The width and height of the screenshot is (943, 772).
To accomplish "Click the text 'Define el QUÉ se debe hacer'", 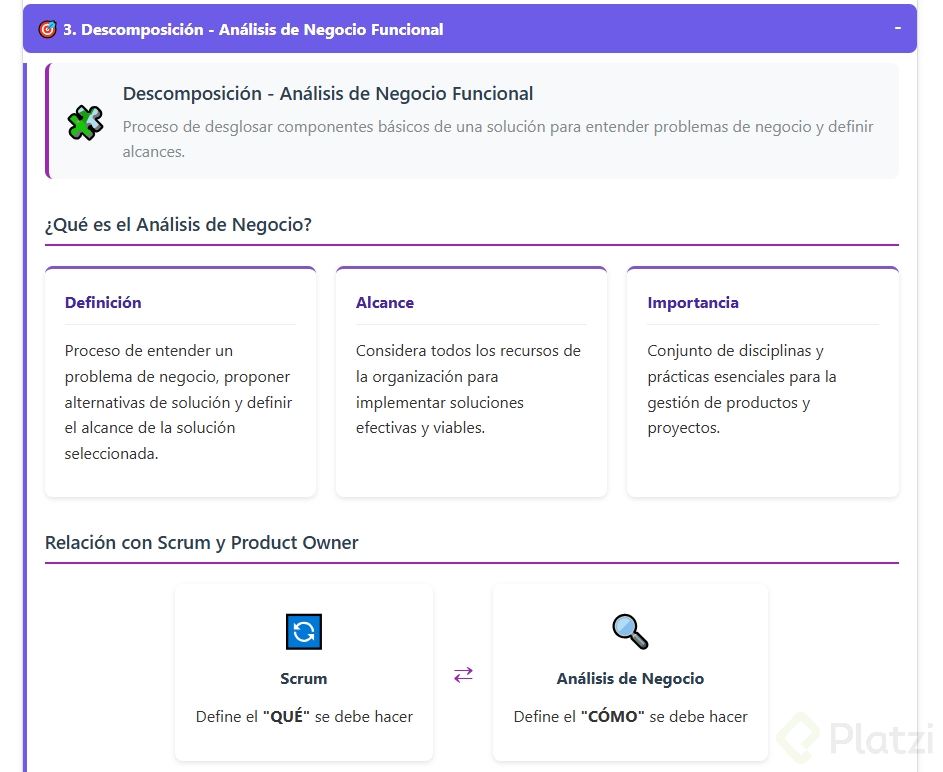I will pos(304,717).
